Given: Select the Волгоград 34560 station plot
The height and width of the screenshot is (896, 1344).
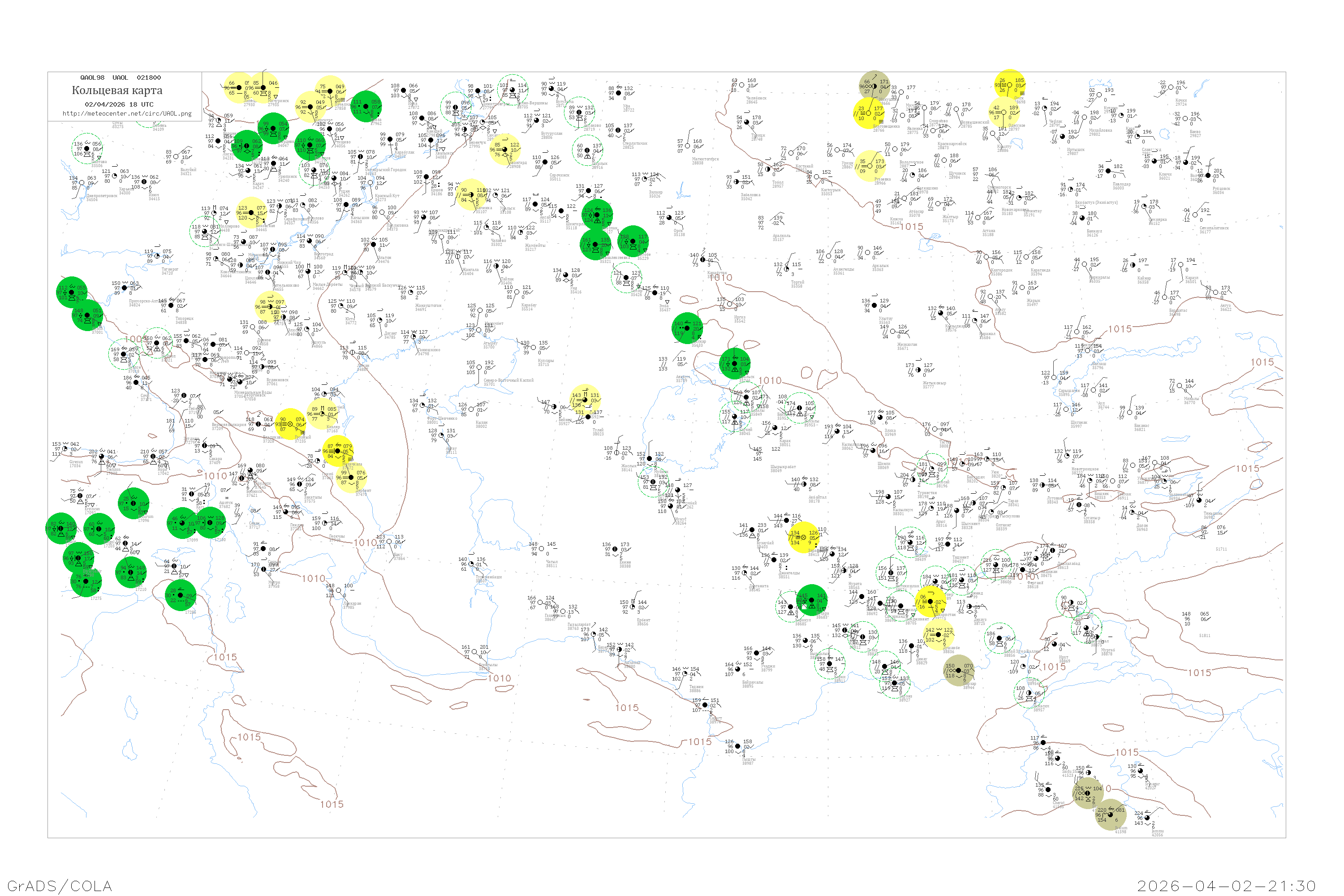Looking at the screenshot, I should click(x=310, y=241).
